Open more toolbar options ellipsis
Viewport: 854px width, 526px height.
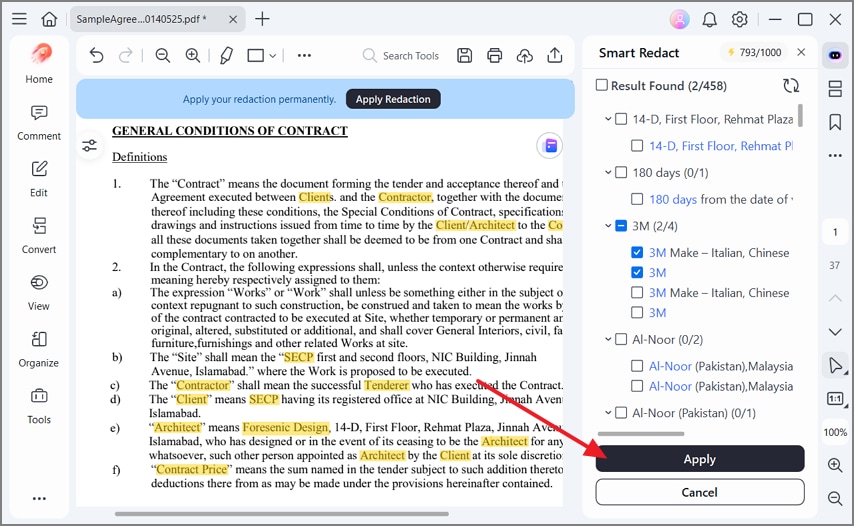click(304, 56)
